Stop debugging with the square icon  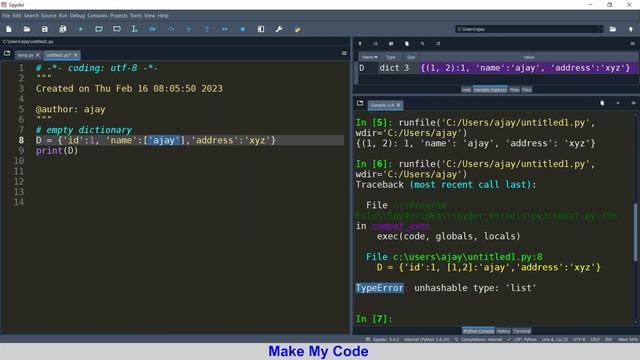242,29
